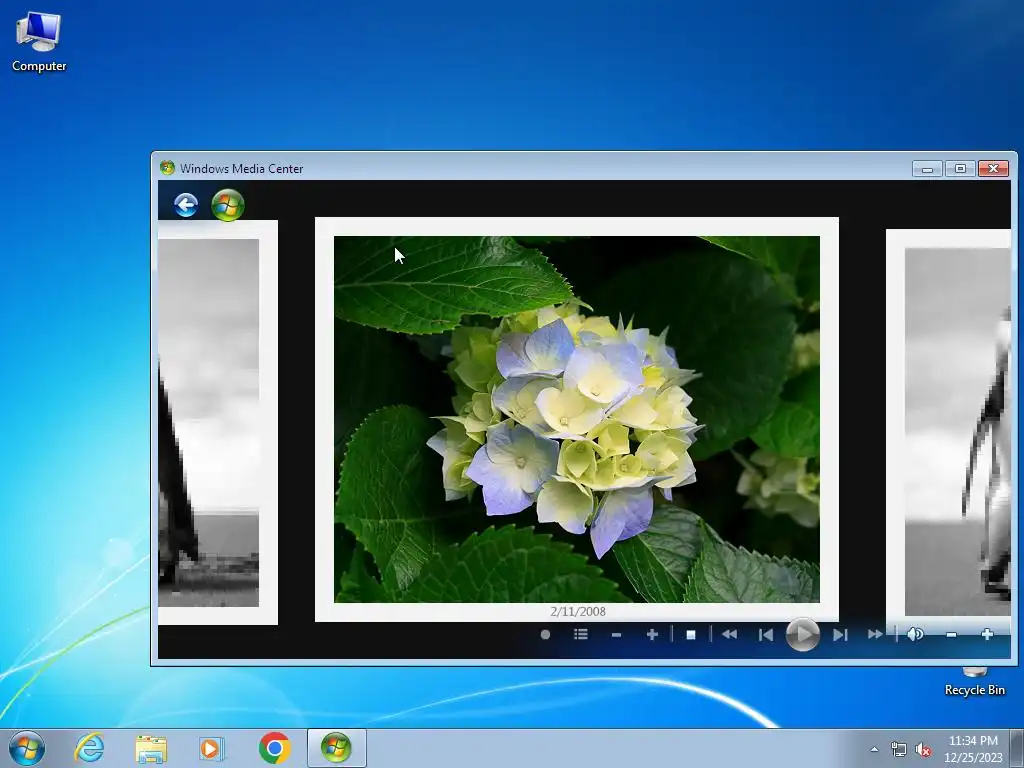Click channel down minus next to guide icon

tap(616, 635)
